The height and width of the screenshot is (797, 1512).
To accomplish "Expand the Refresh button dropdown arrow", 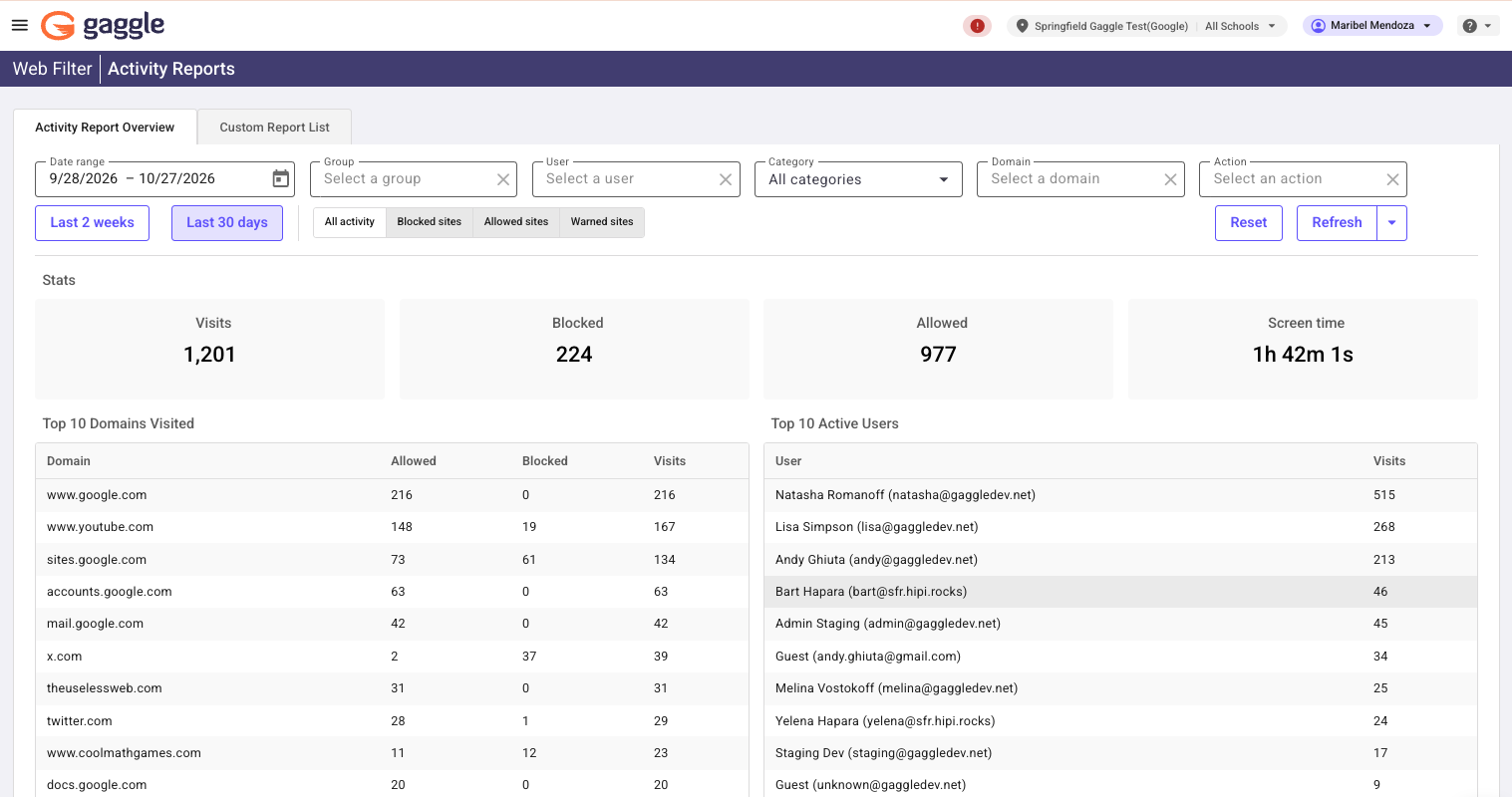I will pos(1391,223).
